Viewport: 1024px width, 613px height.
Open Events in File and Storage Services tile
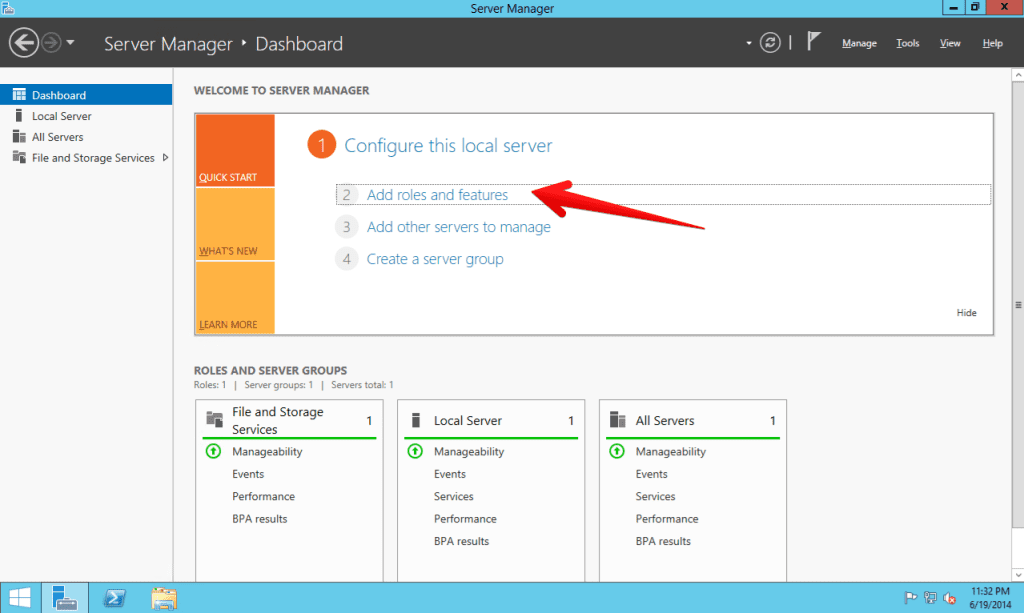tap(248, 474)
